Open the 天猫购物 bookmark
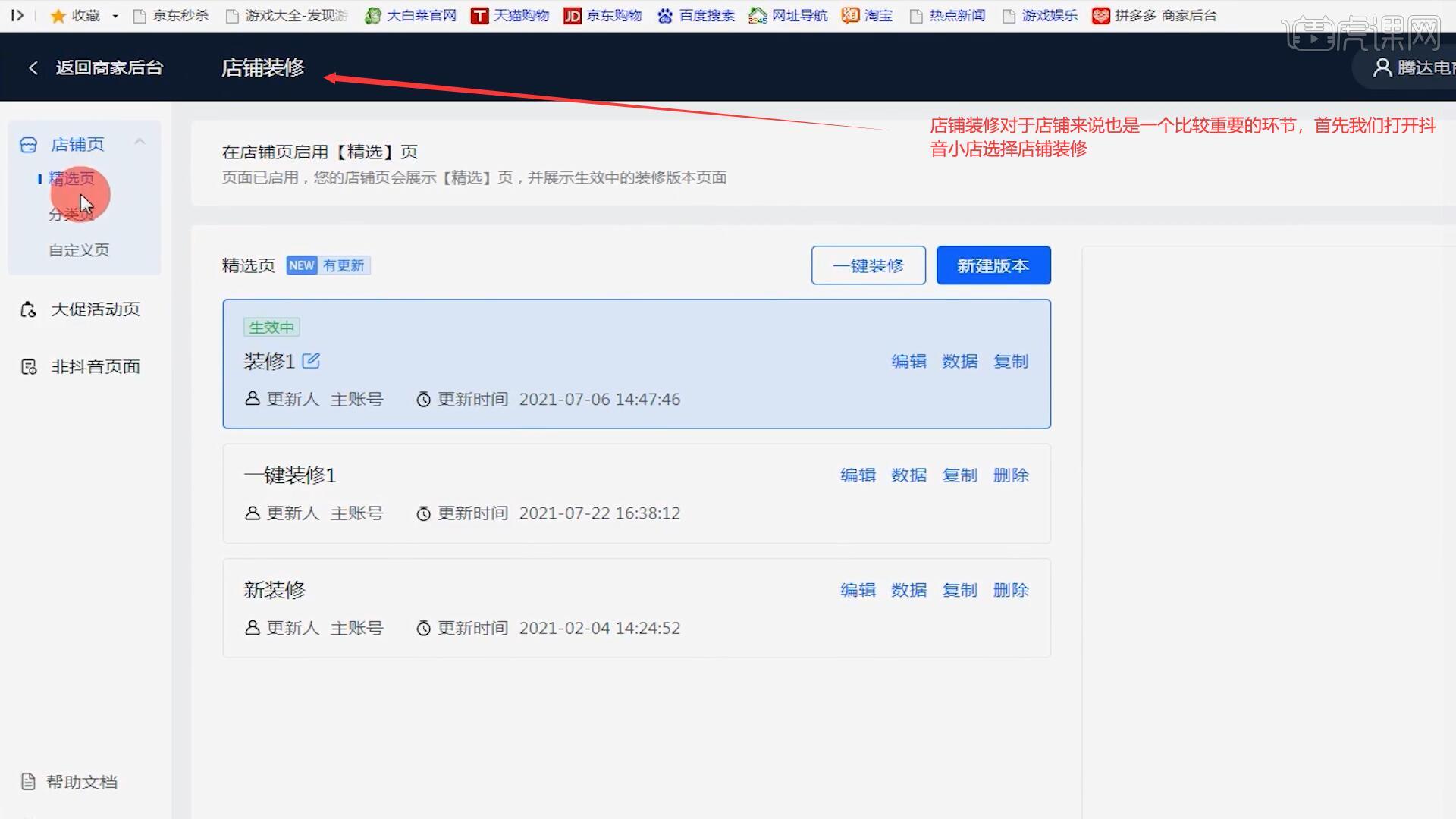This screenshot has width=1456, height=819. pyautogui.click(x=510, y=16)
